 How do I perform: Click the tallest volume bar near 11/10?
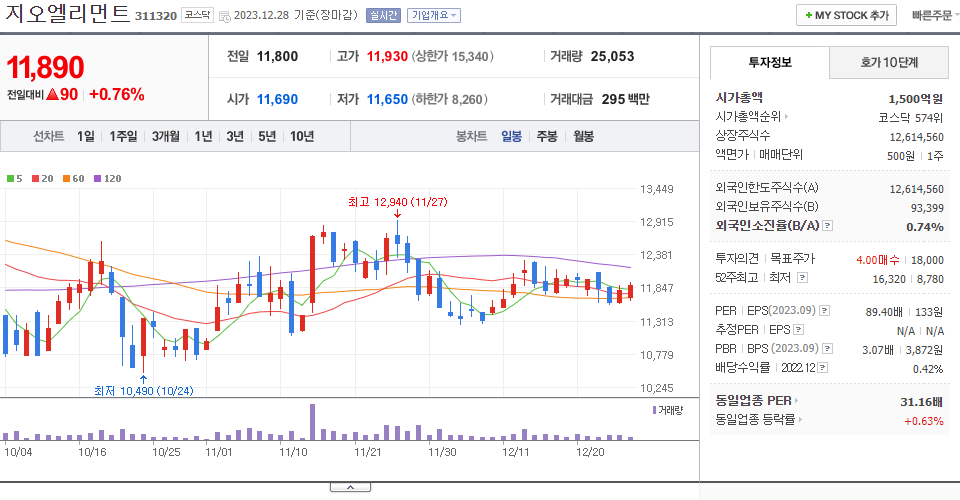pyautogui.click(x=312, y=422)
